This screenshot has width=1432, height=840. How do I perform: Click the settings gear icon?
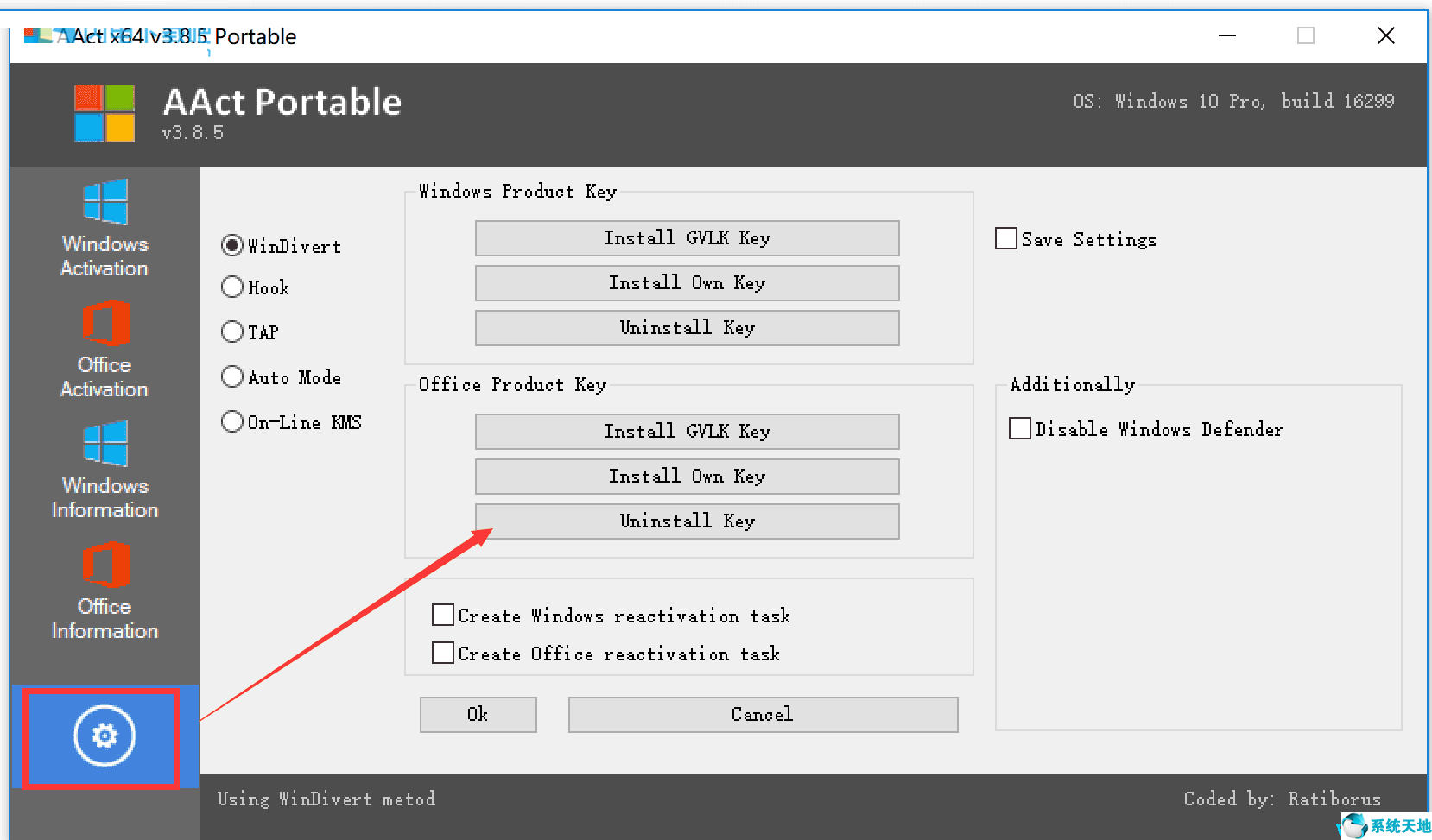[105, 736]
